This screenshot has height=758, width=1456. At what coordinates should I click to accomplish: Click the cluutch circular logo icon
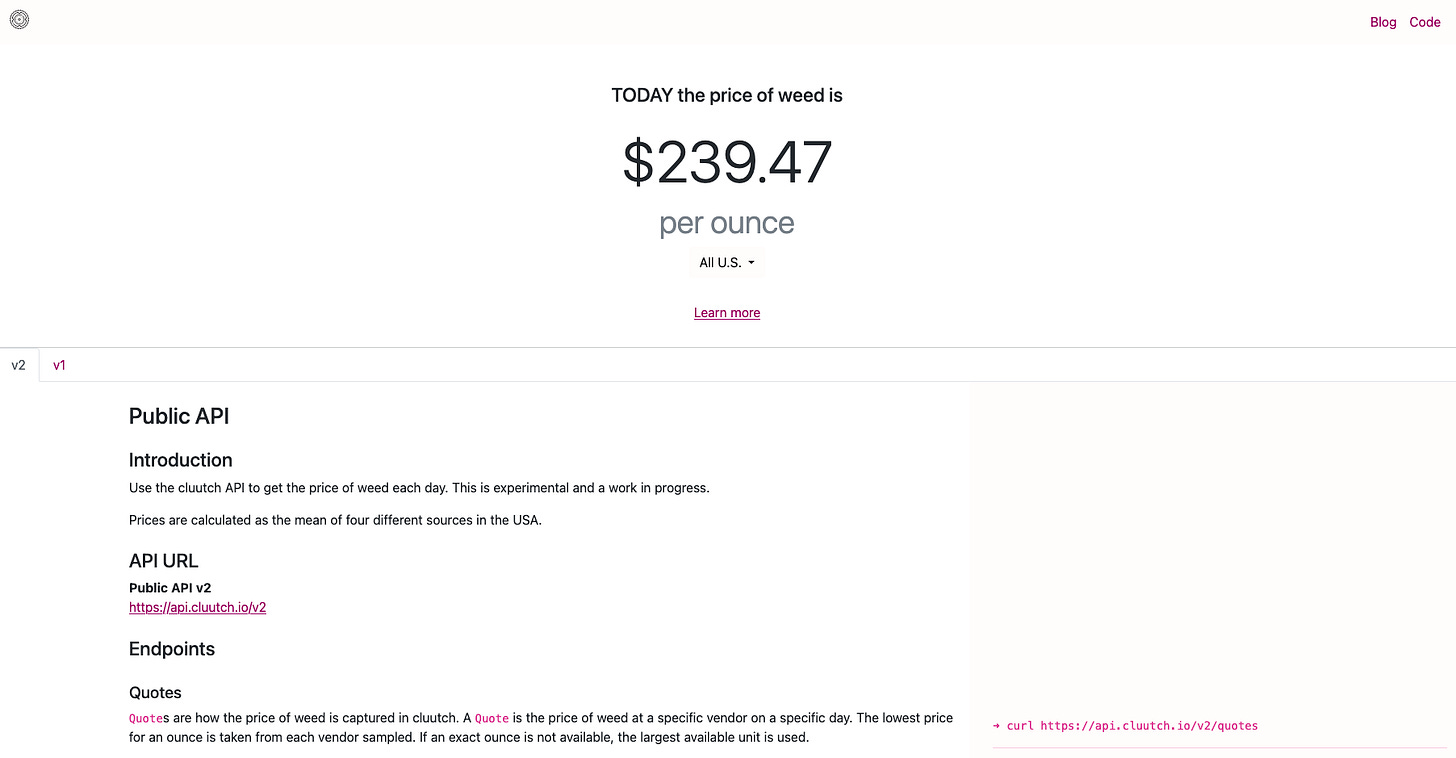coord(19,19)
